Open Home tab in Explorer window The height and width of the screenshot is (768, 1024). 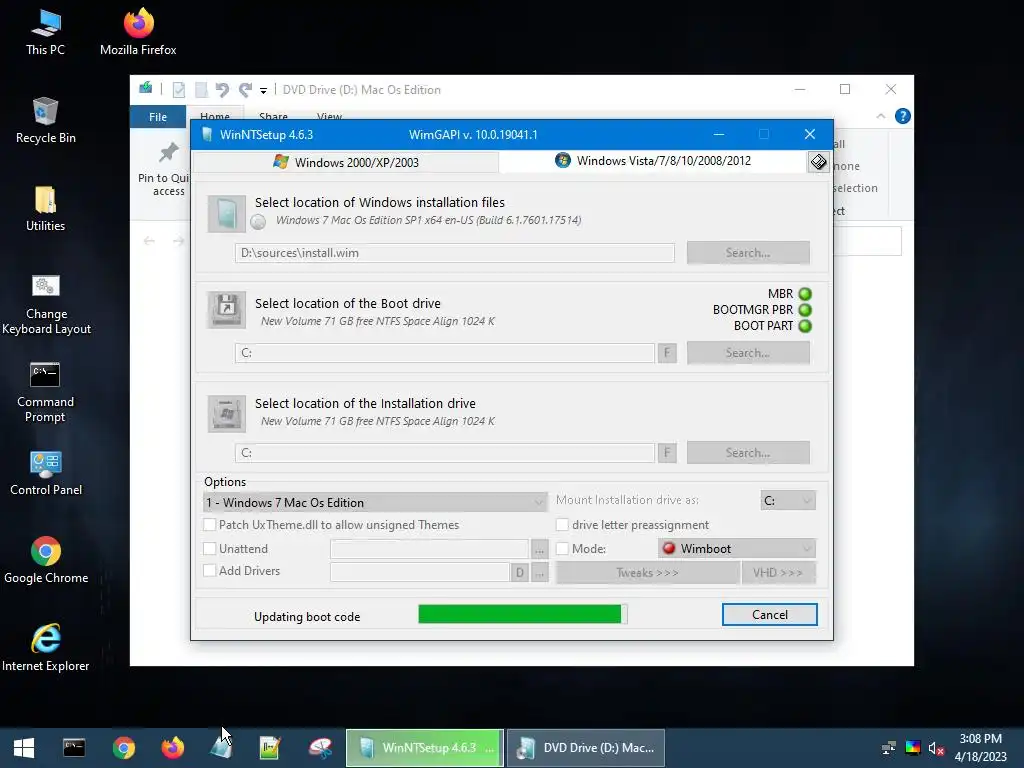(215, 116)
